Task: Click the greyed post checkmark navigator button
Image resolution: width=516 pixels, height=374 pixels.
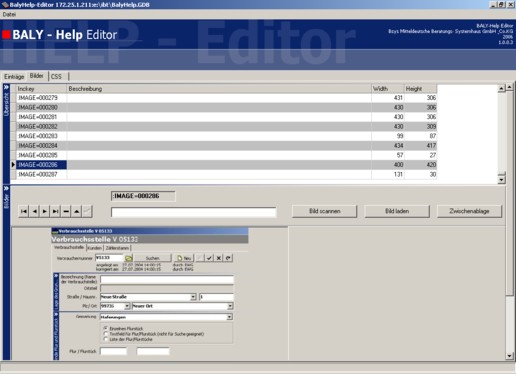Action: point(87,211)
